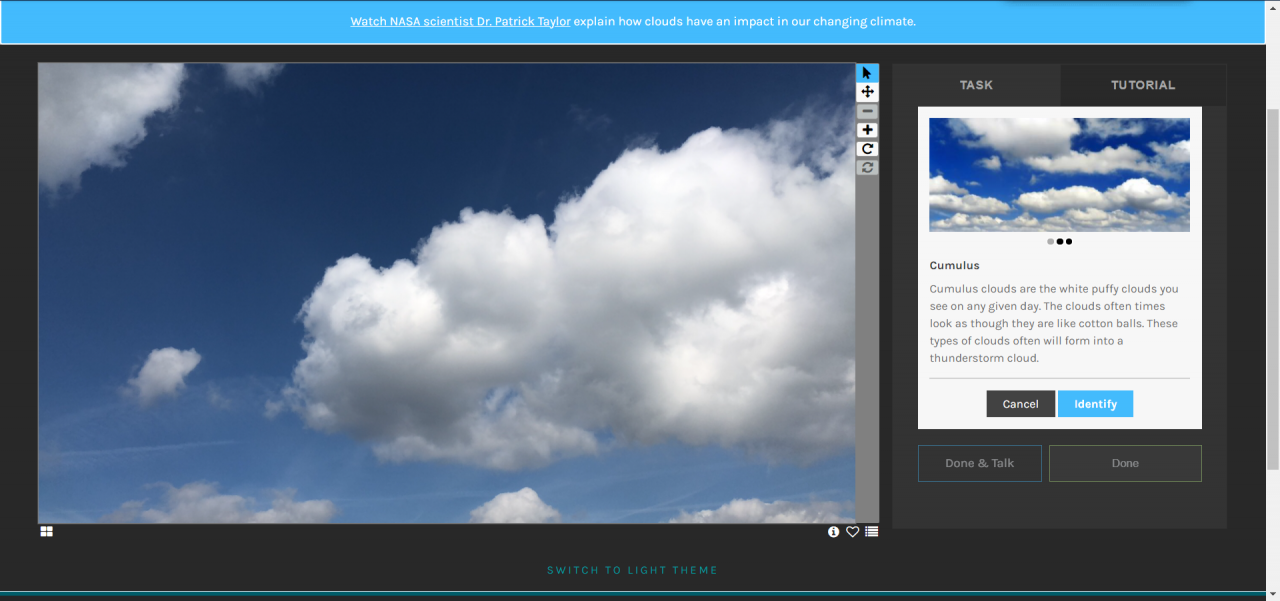Click the Cumulus heading text
Viewport: 1280px width, 601px height.
[954, 266]
